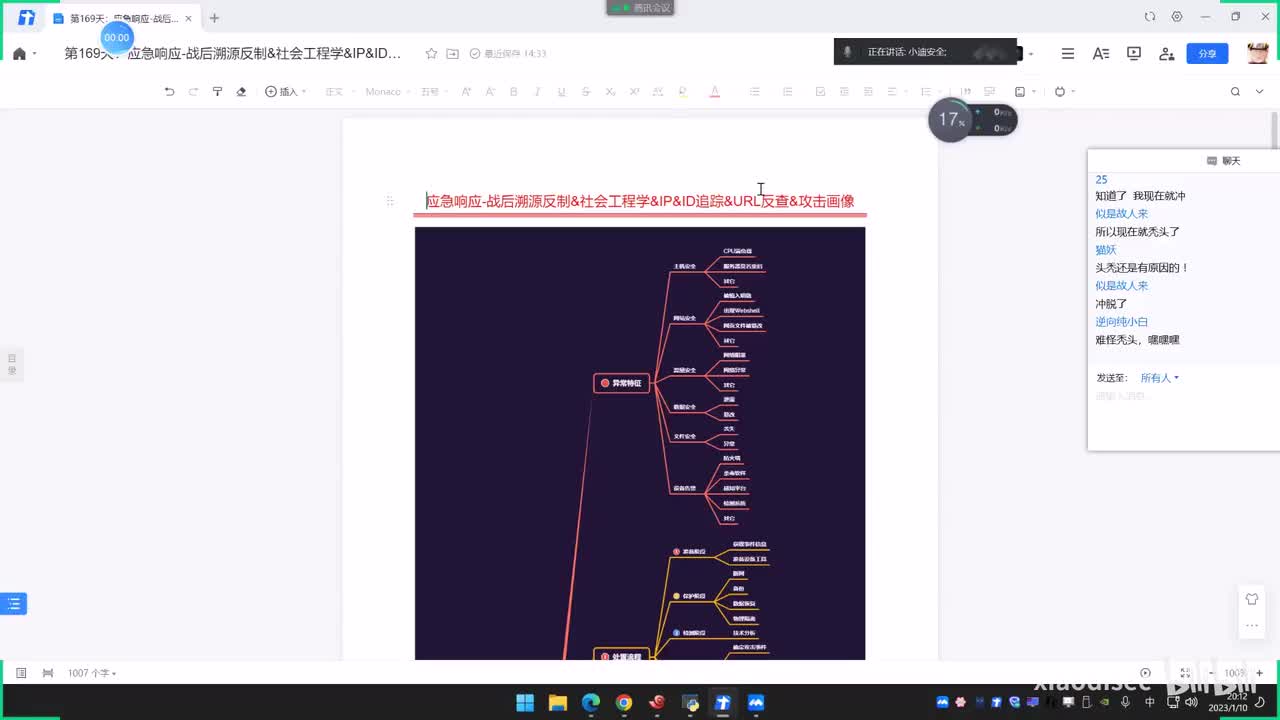Click the mind map image
1280x720 pixels.
click(x=640, y=443)
